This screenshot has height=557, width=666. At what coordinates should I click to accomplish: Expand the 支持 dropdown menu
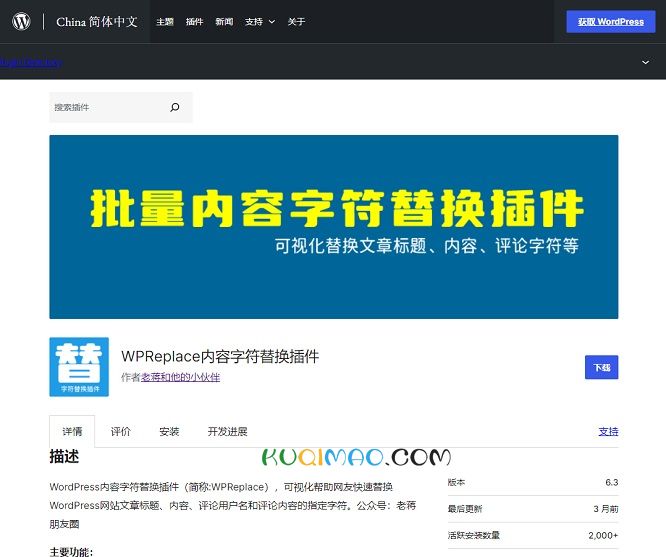click(260, 22)
